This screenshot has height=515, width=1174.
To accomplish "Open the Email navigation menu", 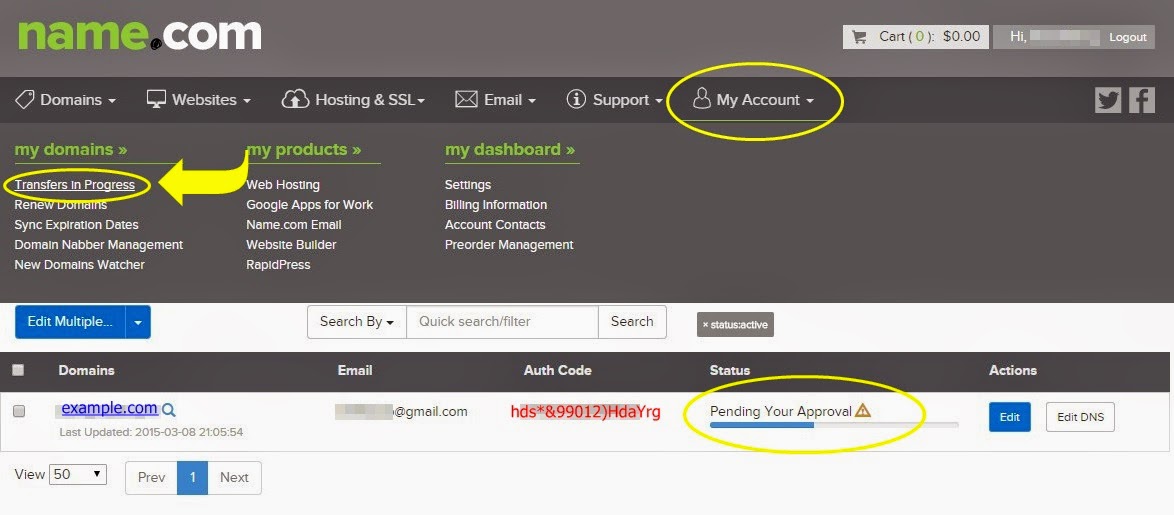I will 496,100.
